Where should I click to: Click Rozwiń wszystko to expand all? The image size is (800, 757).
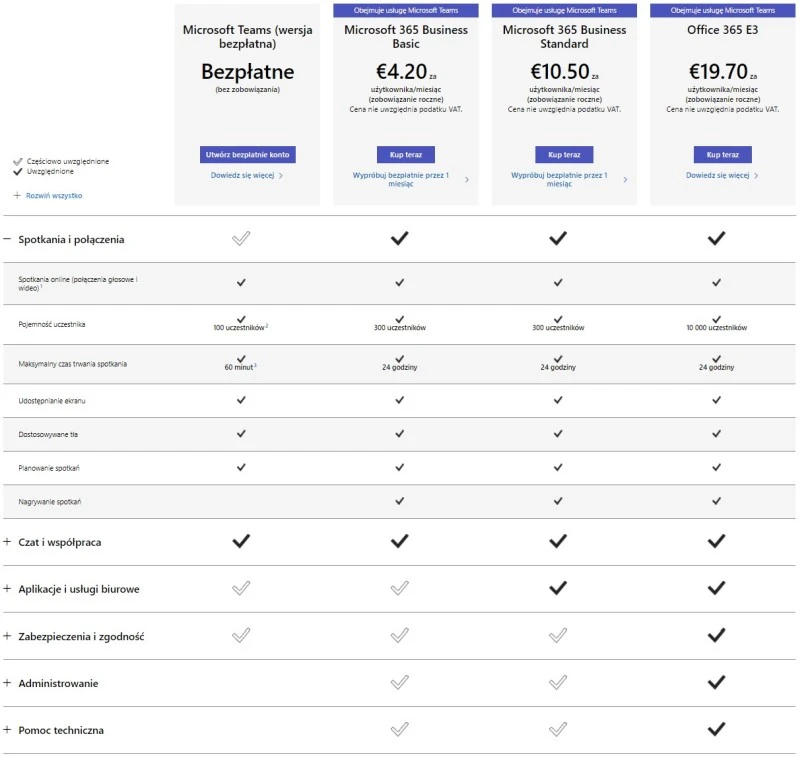[54, 195]
